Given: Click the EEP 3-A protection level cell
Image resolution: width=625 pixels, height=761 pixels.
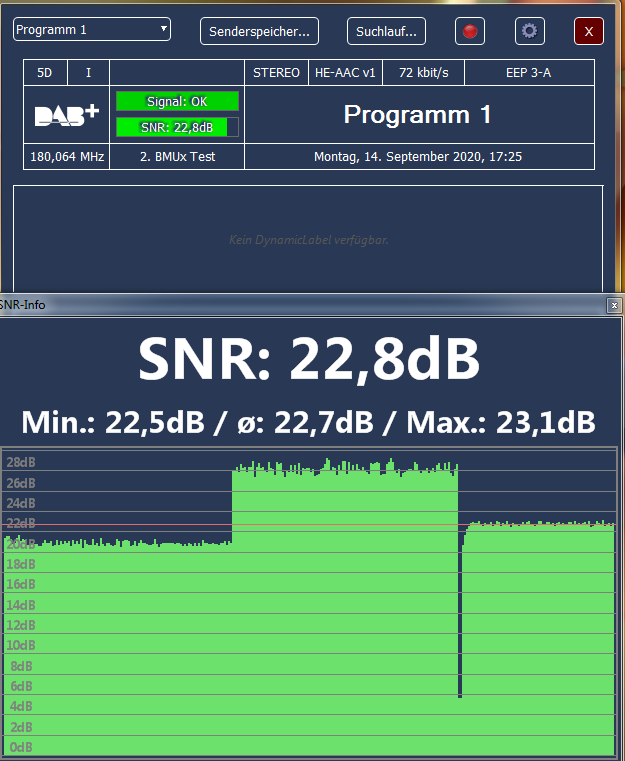Looking at the screenshot, I should click(x=529, y=73).
